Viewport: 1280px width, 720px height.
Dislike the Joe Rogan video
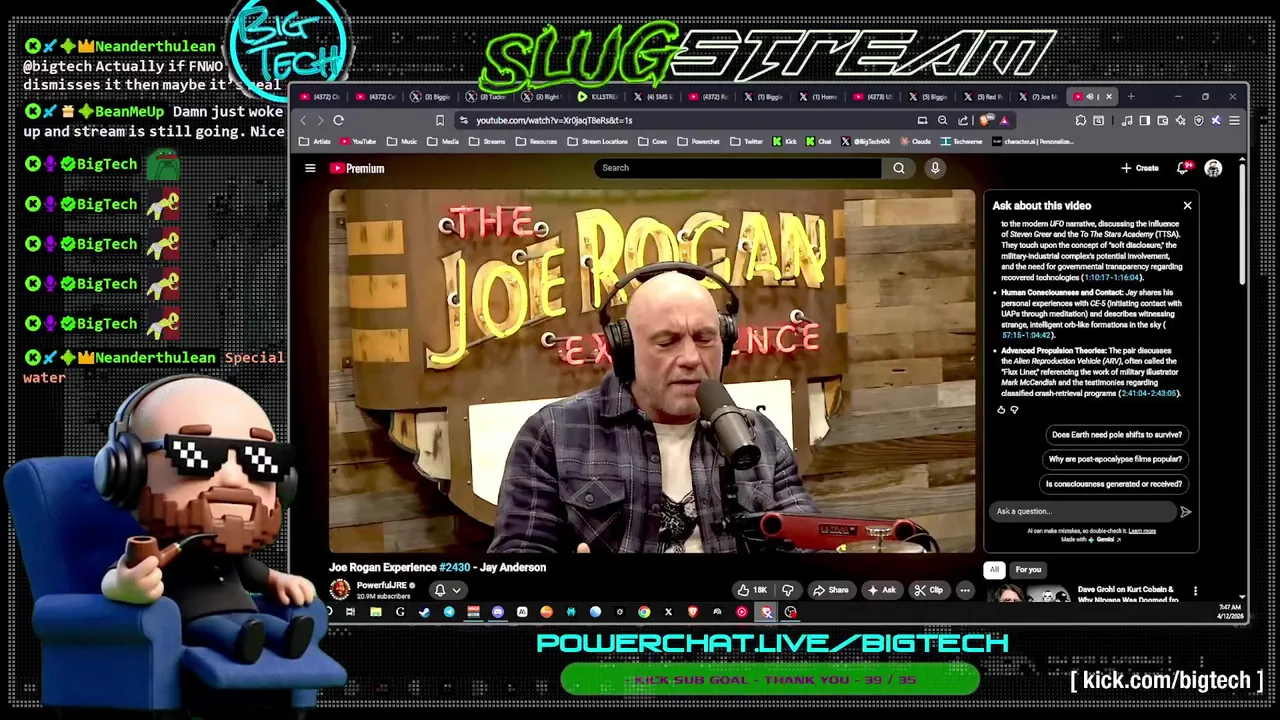point(788,590)
